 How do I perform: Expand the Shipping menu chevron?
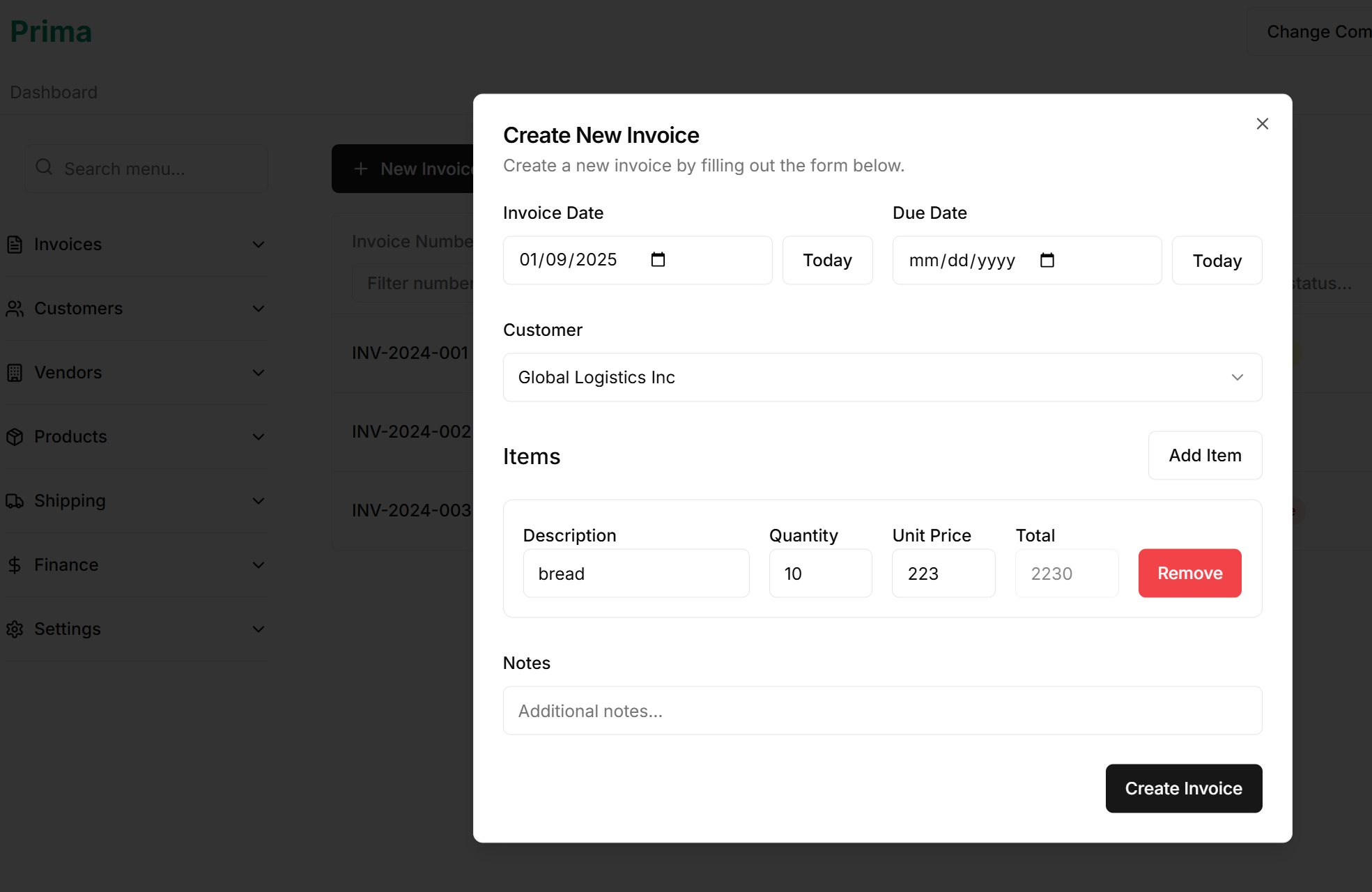[259, 501]
